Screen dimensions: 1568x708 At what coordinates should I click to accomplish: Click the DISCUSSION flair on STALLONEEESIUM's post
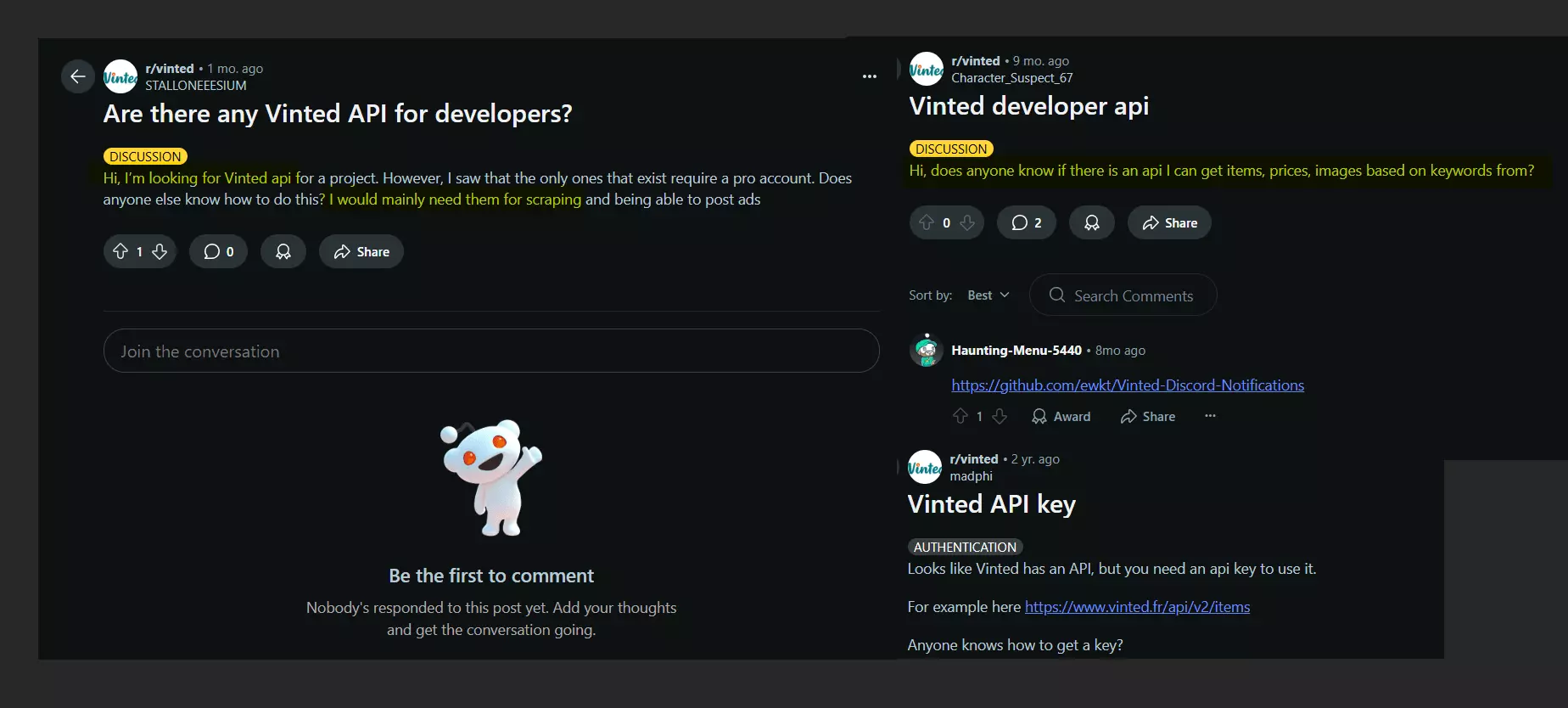pos(145,156)
